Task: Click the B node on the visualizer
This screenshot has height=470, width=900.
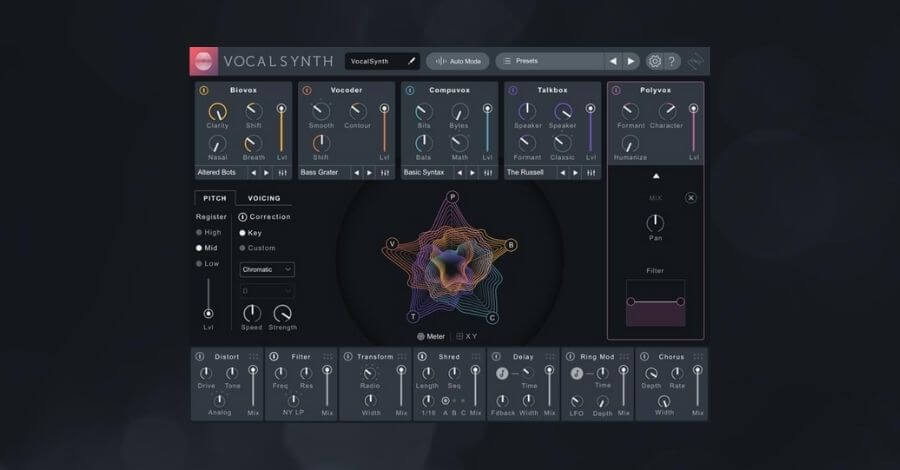Action: [510, 245]
